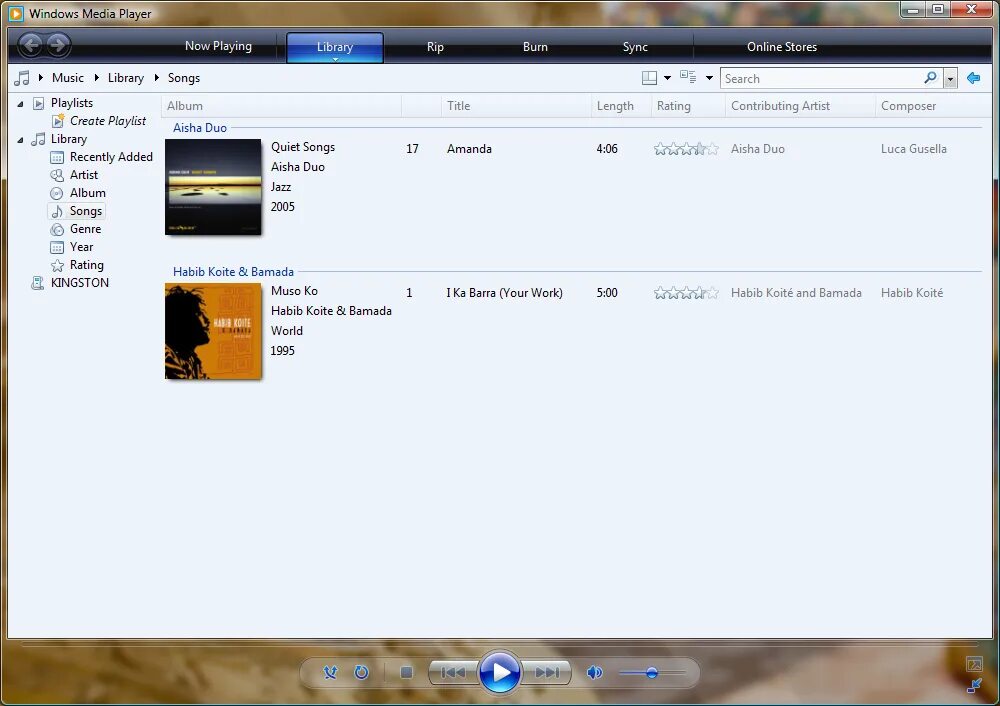Screen dimensions: 1000x706
Task: Open the Now Playing tab
Action: 218,46
